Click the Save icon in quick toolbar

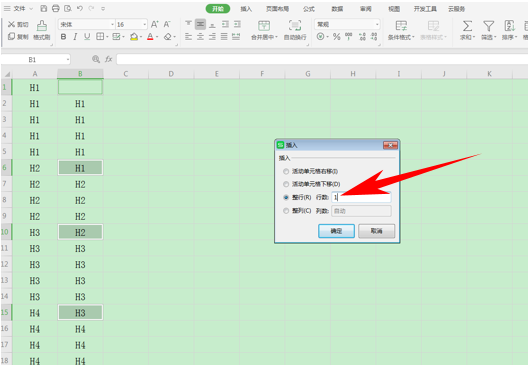44,9
